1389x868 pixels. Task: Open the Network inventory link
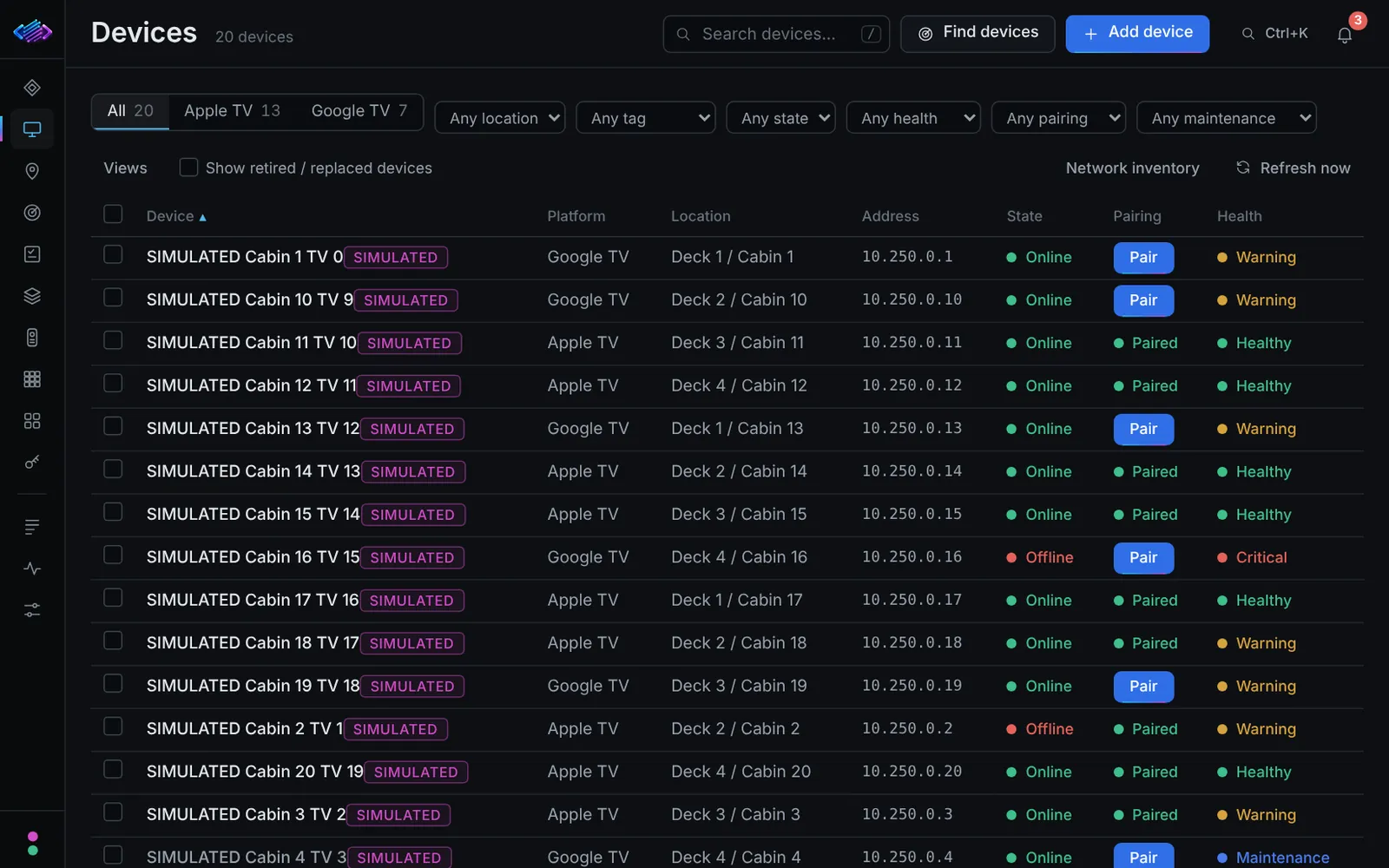pyautogui.click(x=1132, y=168)
